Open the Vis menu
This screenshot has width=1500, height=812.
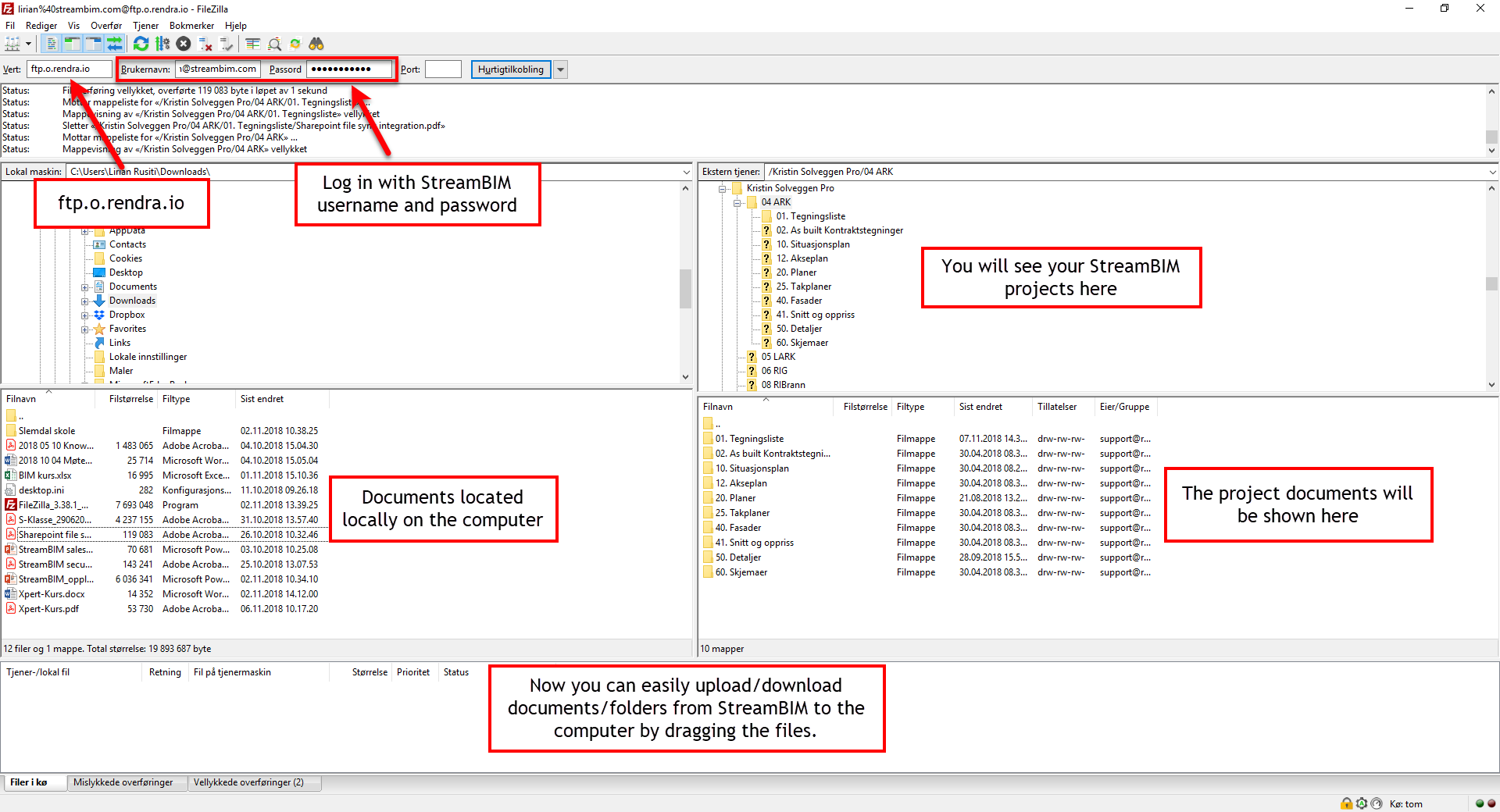pyautogui.click(x=74, y=26)
